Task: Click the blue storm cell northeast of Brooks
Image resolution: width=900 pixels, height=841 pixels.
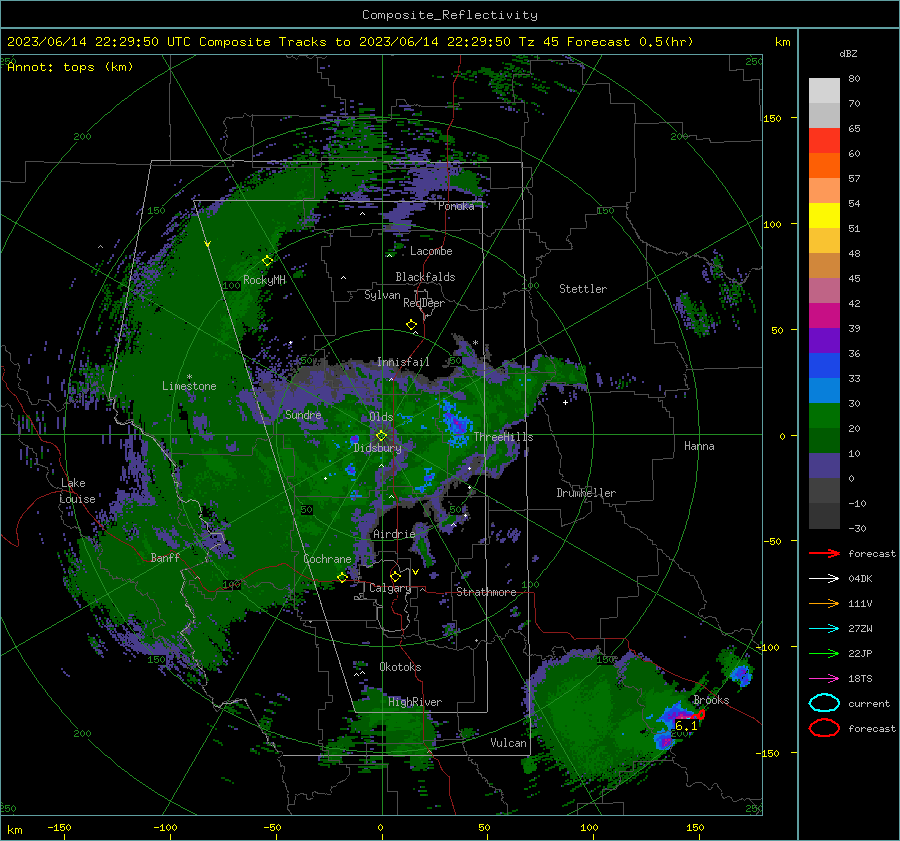Action: [x=741, y=674]
